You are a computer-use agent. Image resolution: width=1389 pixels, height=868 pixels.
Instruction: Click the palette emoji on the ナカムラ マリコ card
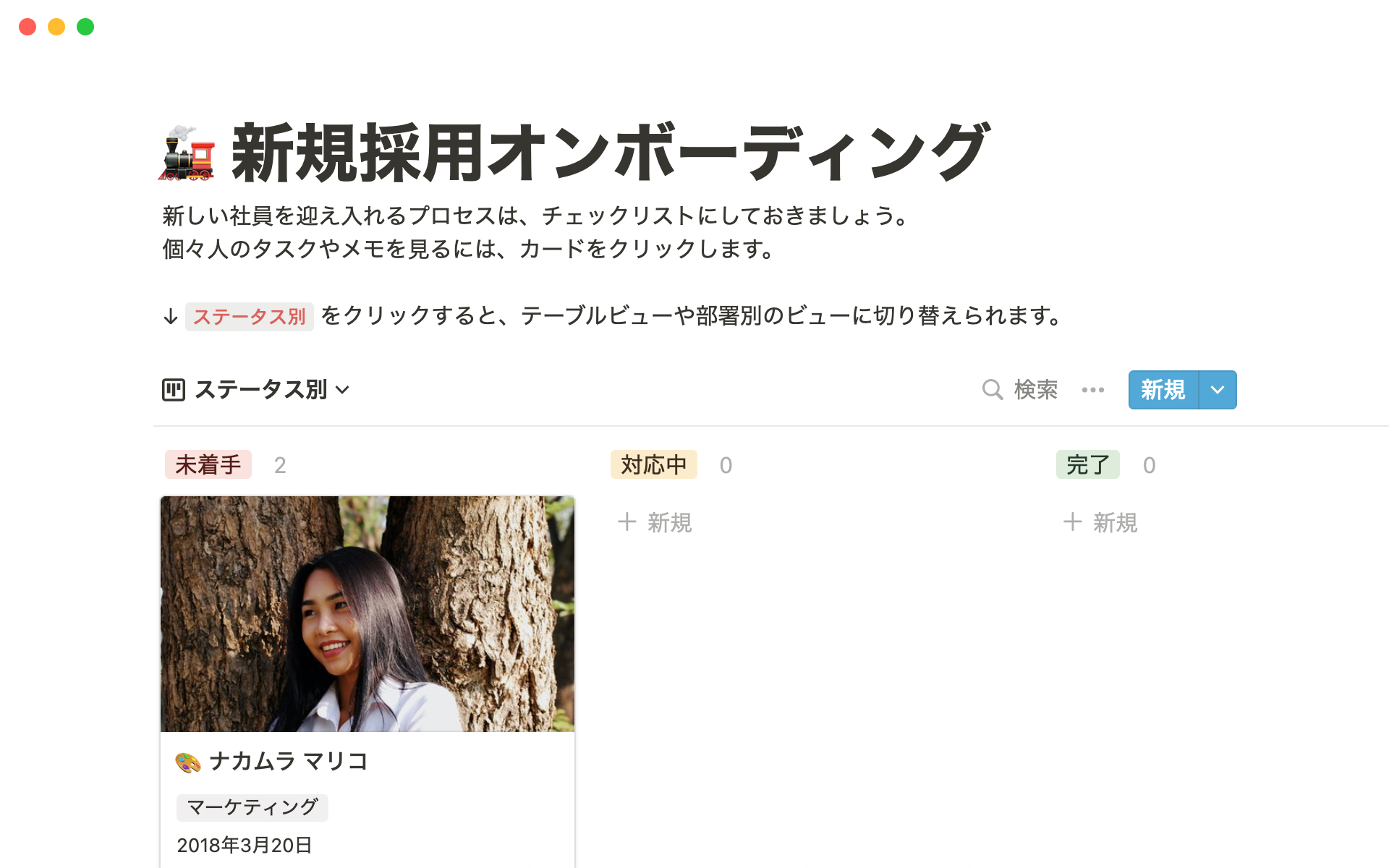(188, 762)
